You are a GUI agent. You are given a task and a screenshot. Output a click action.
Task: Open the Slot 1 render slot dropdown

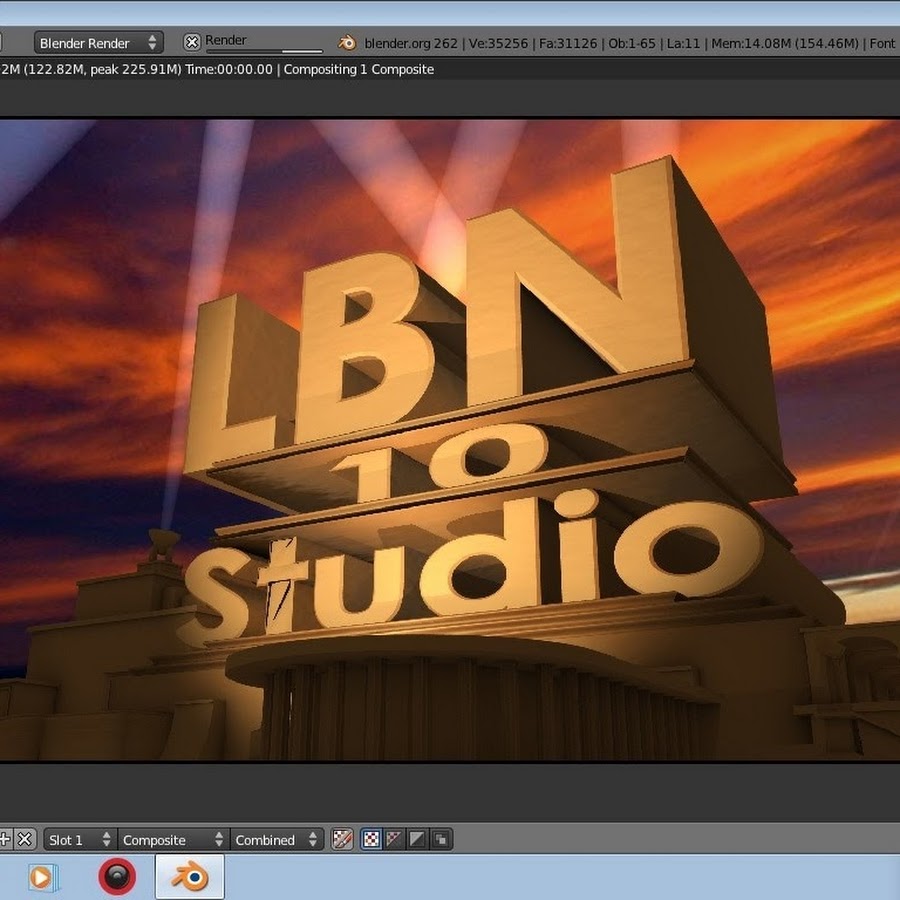(79, 840)
